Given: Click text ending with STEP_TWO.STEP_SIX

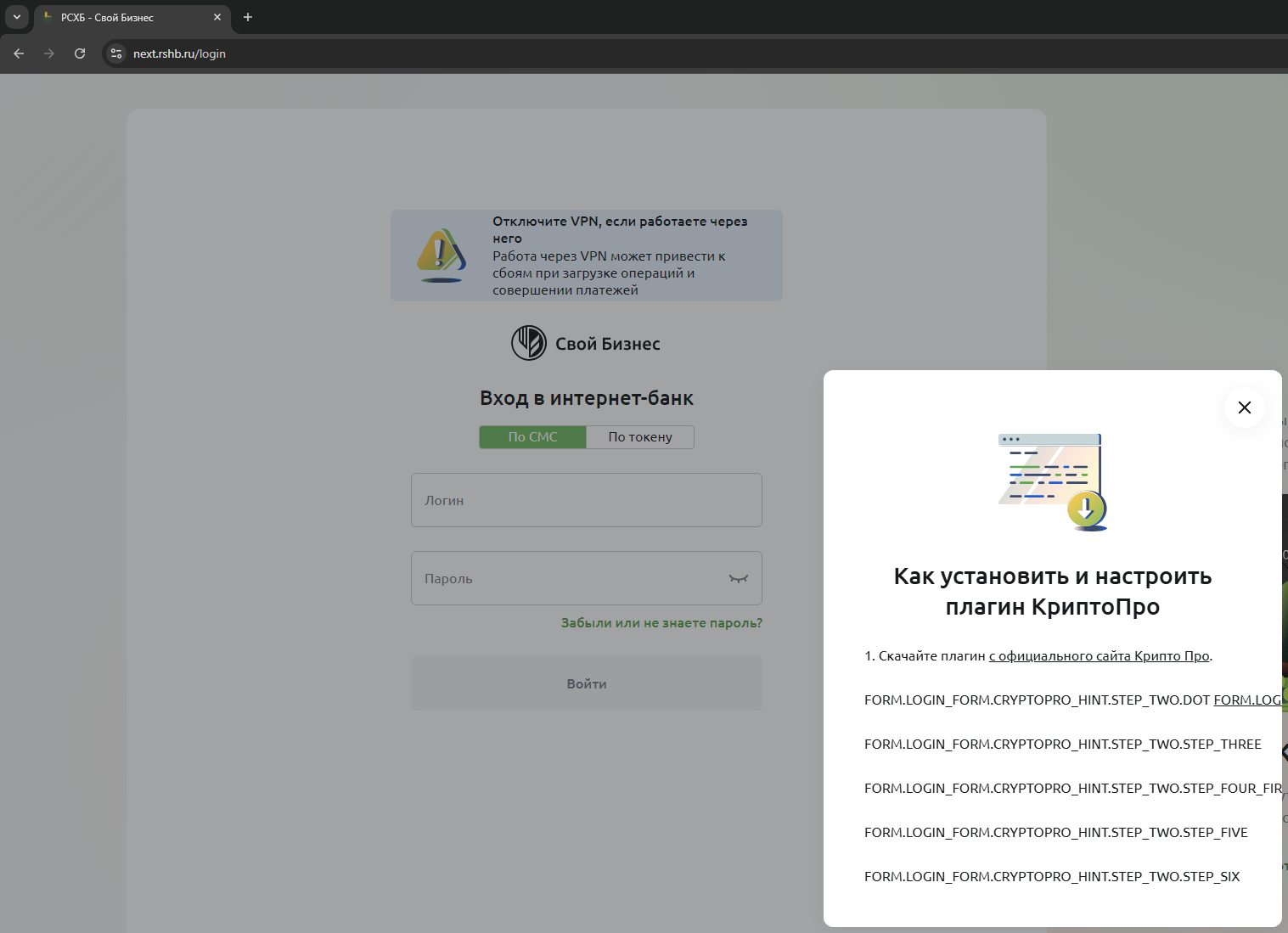Looking at the screenshot, I should click(x=1052, y=877).
